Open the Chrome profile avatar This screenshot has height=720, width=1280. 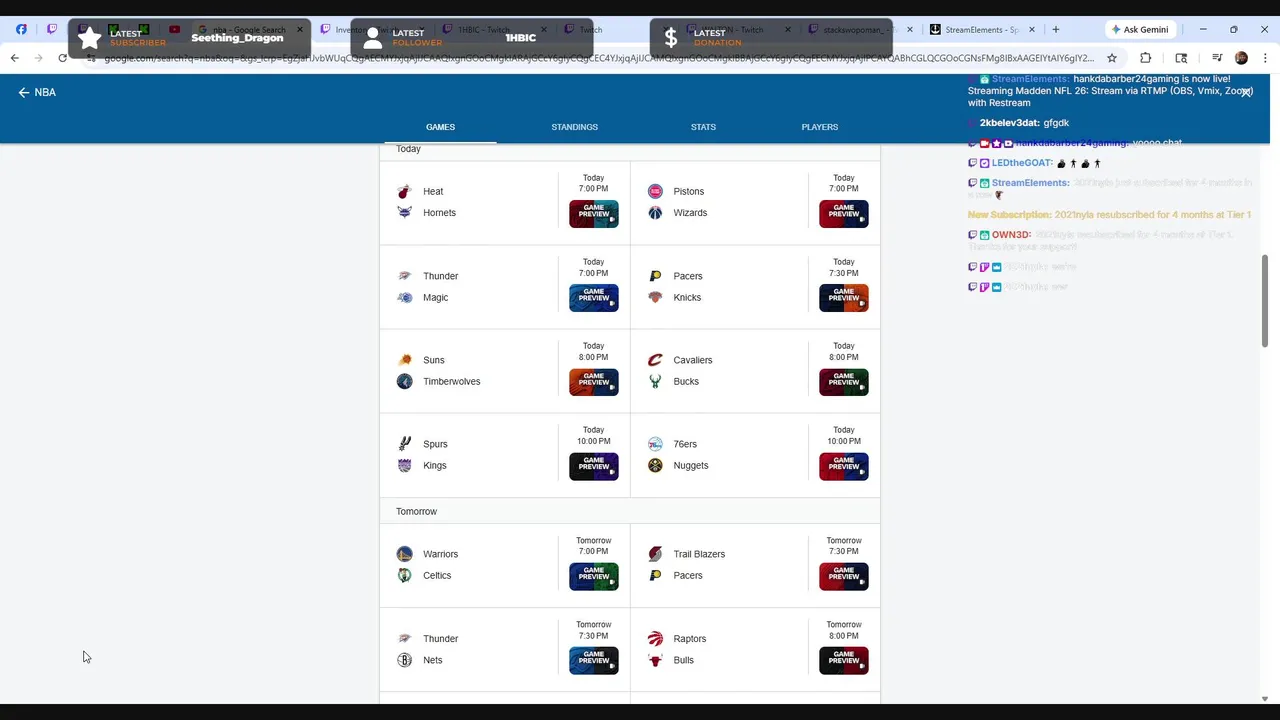1241,58
